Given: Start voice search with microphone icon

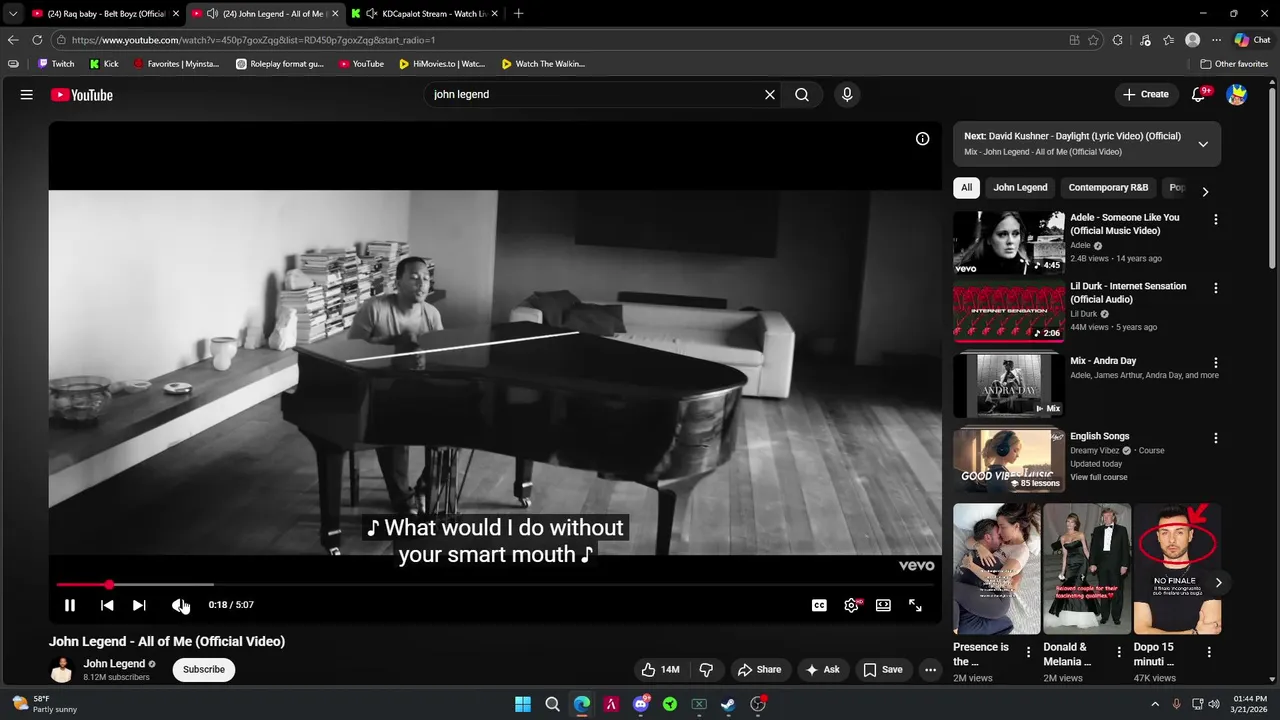Looking at the screenshot, I should click(847, 95).
